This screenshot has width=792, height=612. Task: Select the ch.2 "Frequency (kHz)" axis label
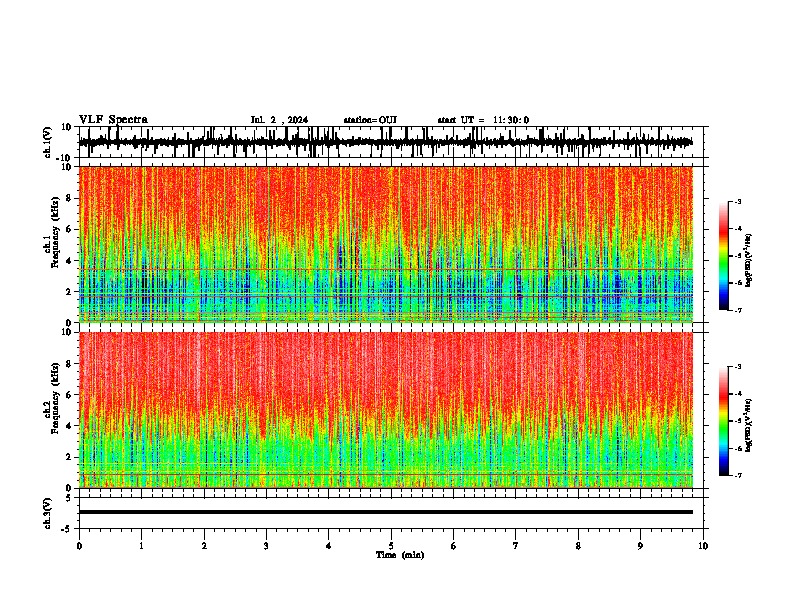pos(56,398)
